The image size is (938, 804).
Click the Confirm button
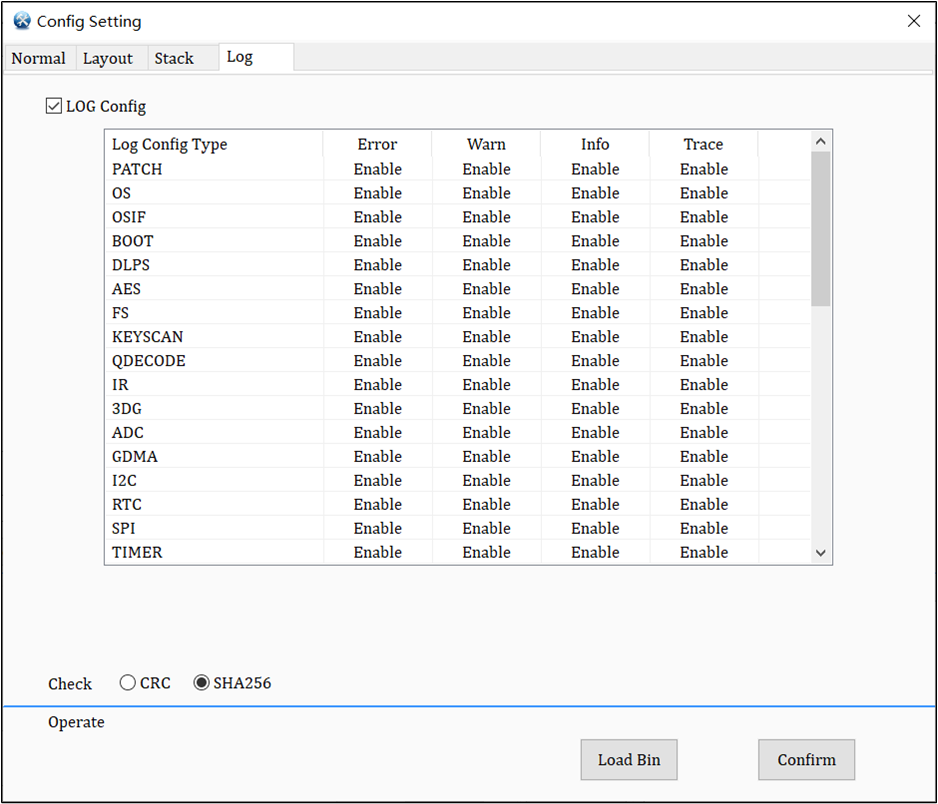coord(806,760)
